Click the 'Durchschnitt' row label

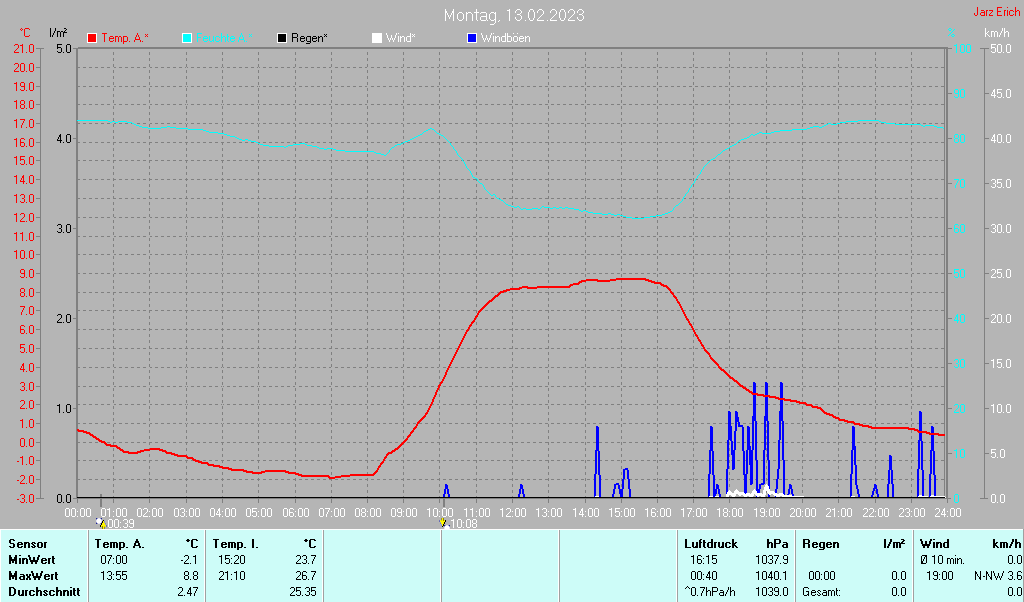[44, 592]
